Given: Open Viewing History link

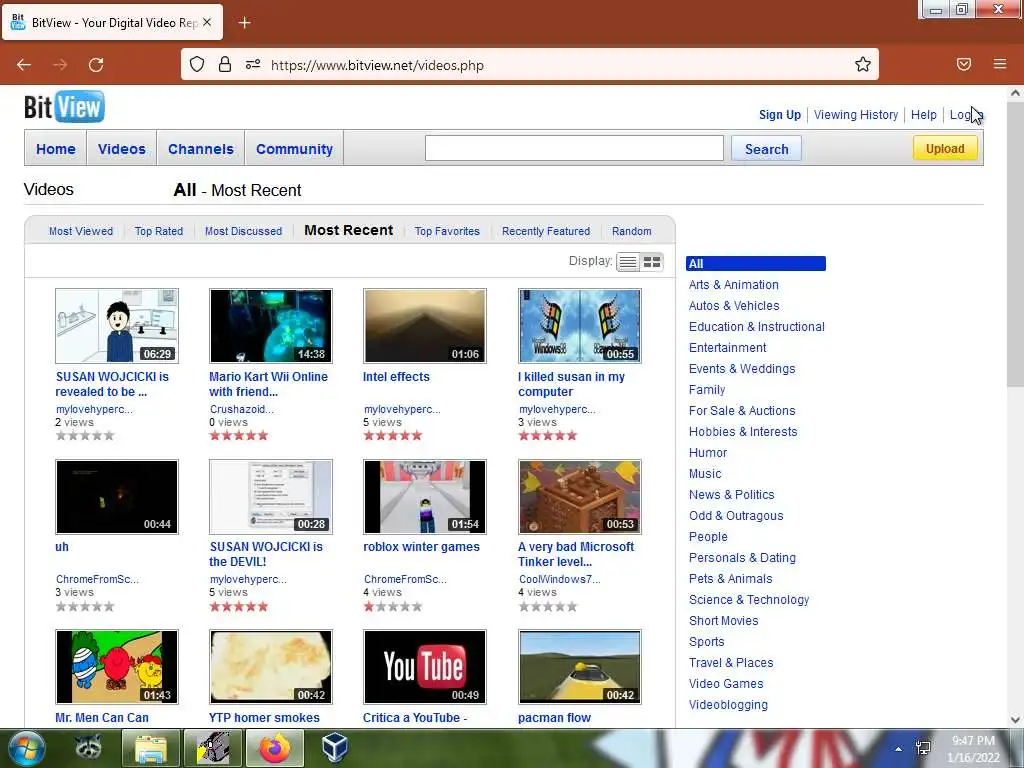Looking at the screenshot, I should pos(856,115).
